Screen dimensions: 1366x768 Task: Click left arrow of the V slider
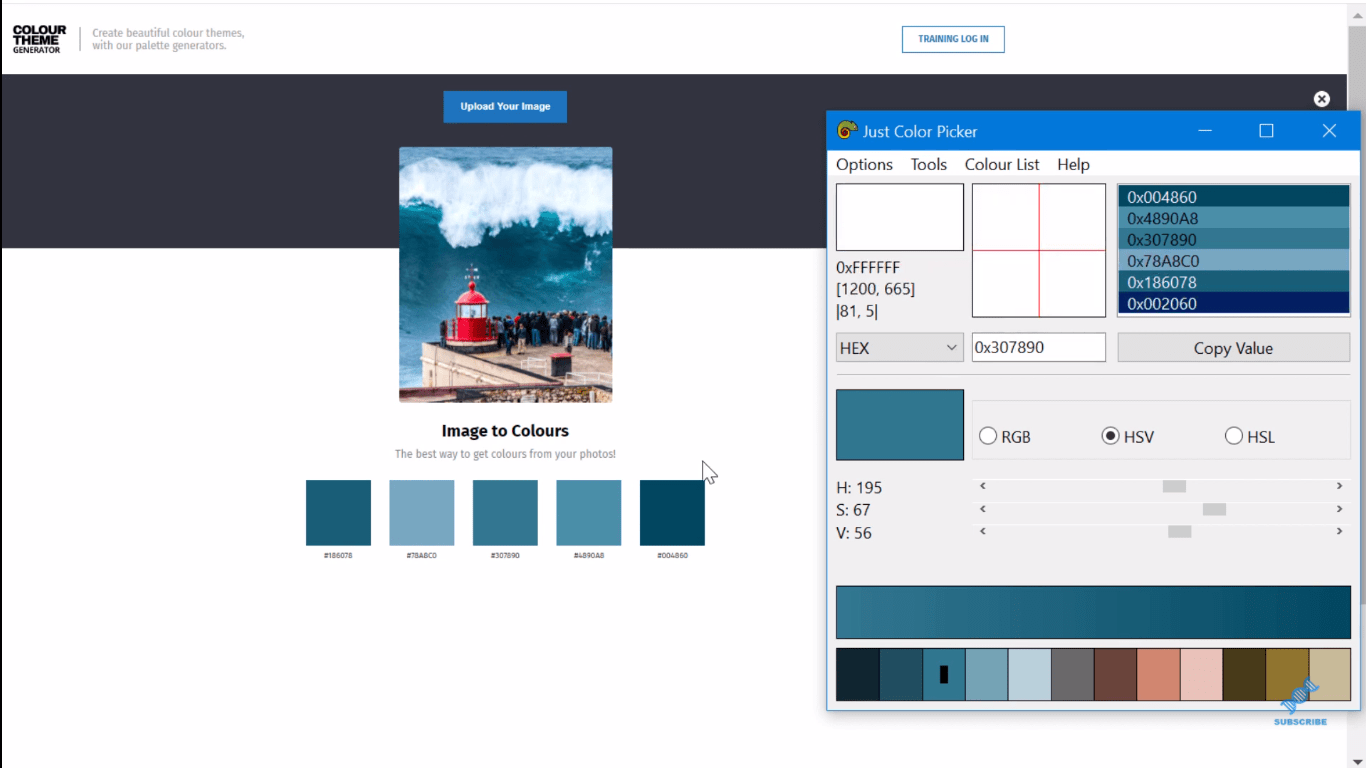(983, 532)
